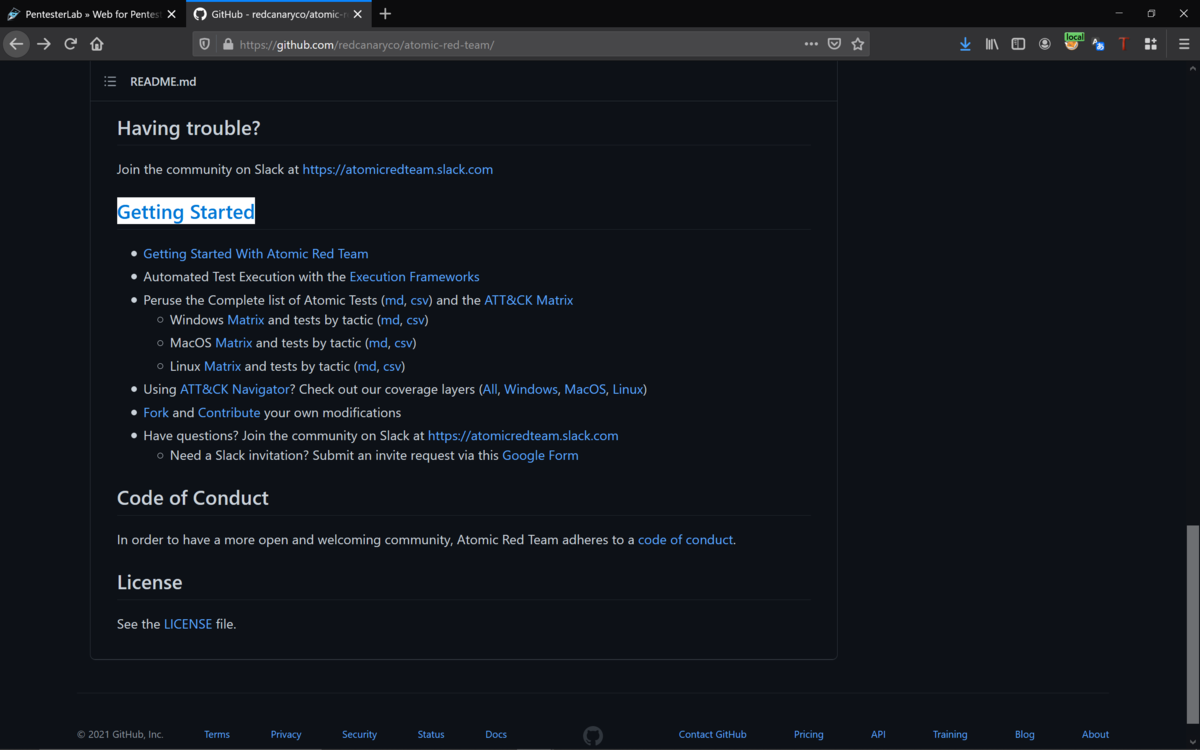Bookmark this page with the star
Viewport: 1200px width, 750px height.
[x=858, y=44]
